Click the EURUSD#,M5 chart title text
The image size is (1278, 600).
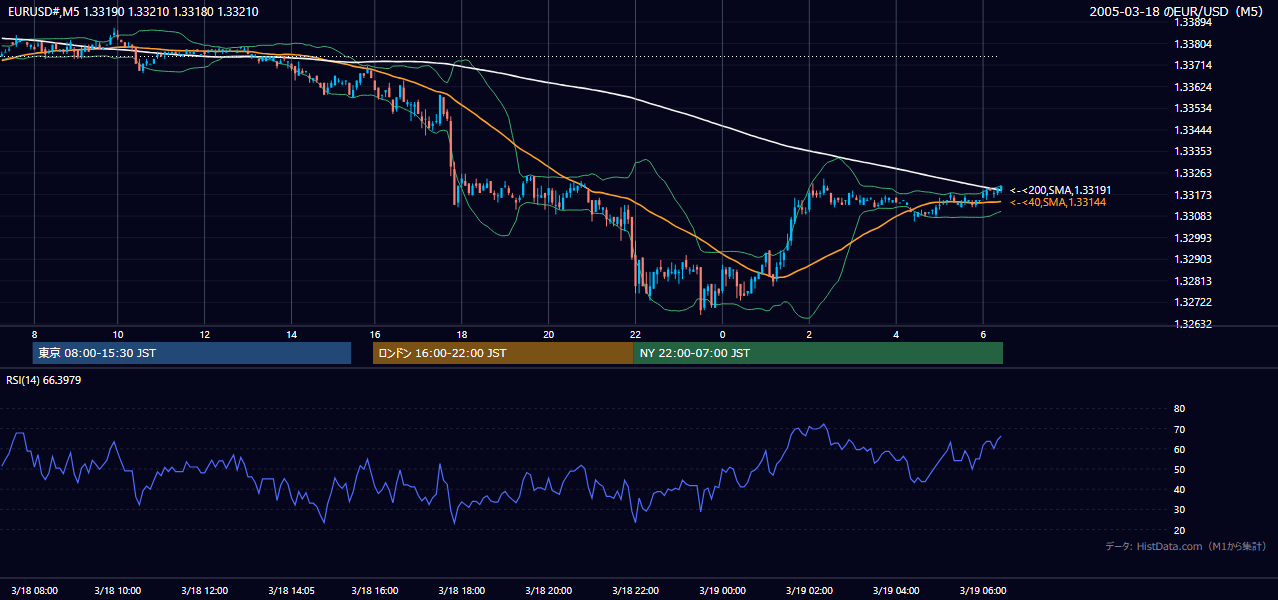click(132, 12)
